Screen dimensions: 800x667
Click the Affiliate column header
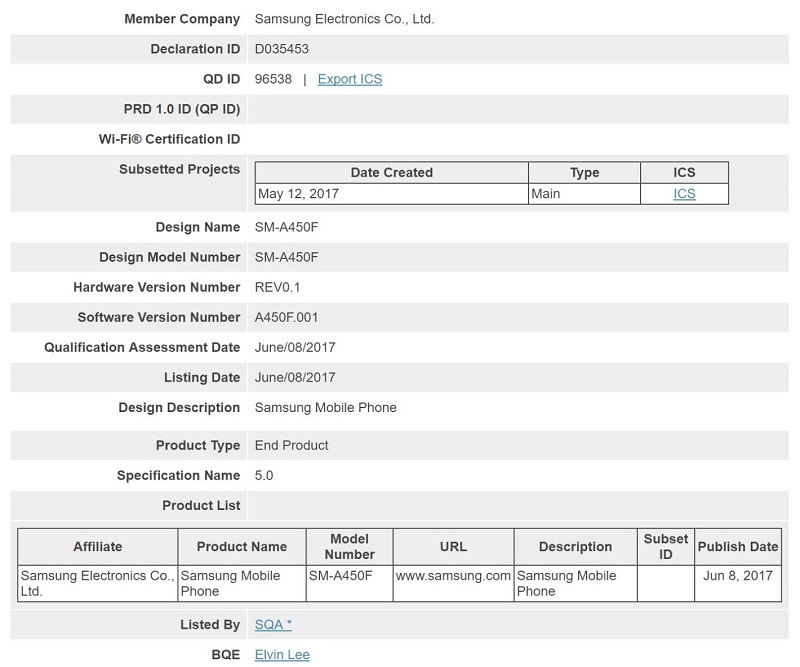(x=97, y=547)
